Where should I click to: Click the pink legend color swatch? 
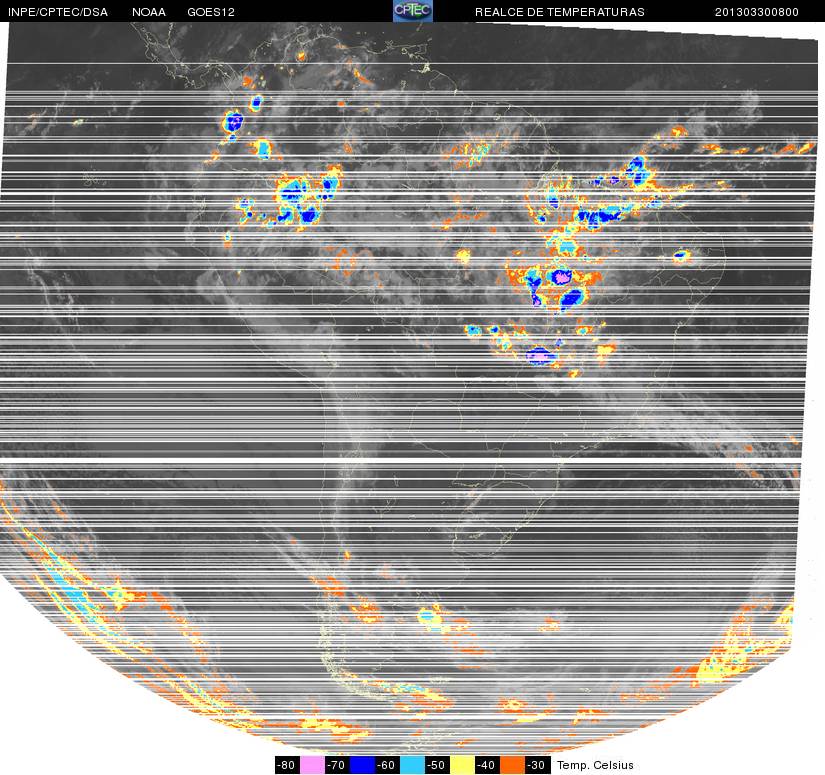click(312, 765)
